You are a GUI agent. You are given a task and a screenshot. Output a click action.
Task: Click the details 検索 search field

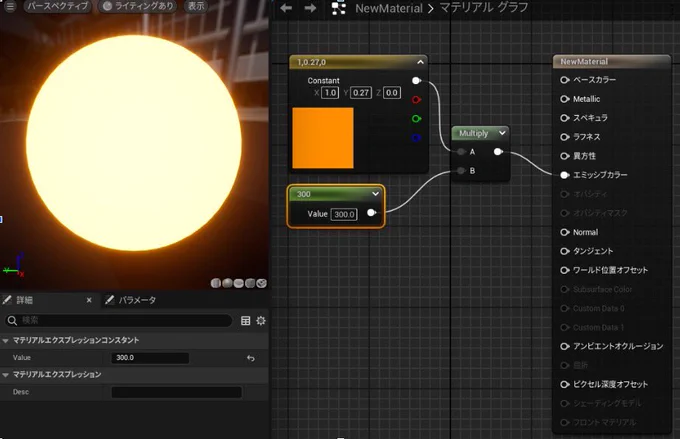(x=118, y=320)
